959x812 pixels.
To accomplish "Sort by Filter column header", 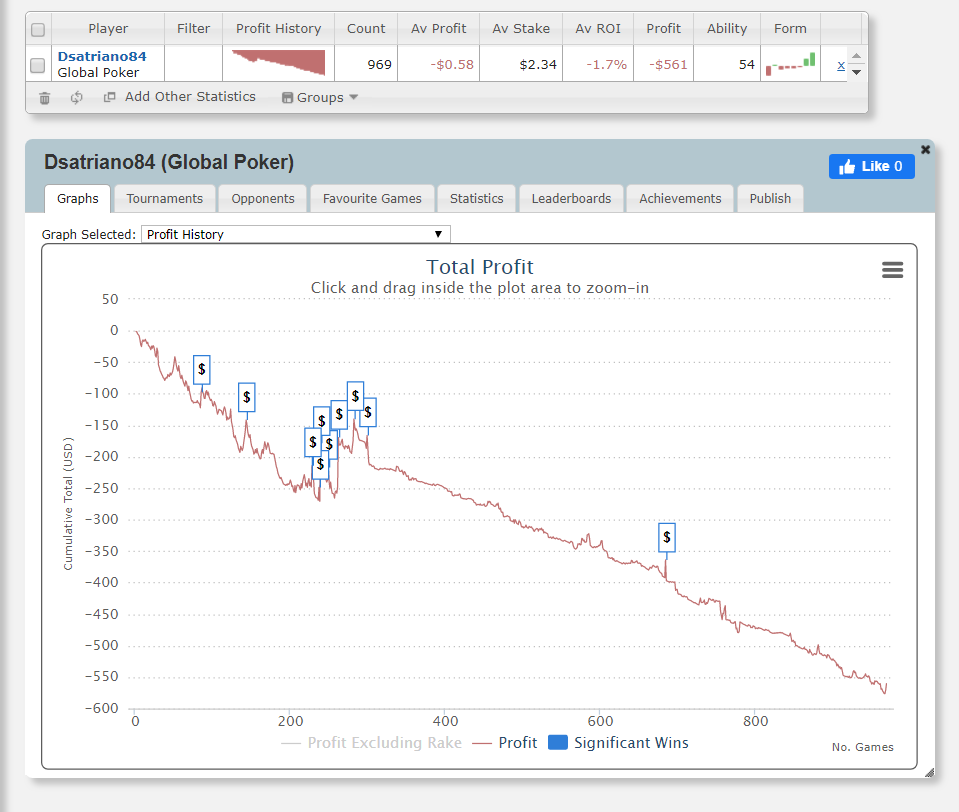I will click(x=193, y=29).
